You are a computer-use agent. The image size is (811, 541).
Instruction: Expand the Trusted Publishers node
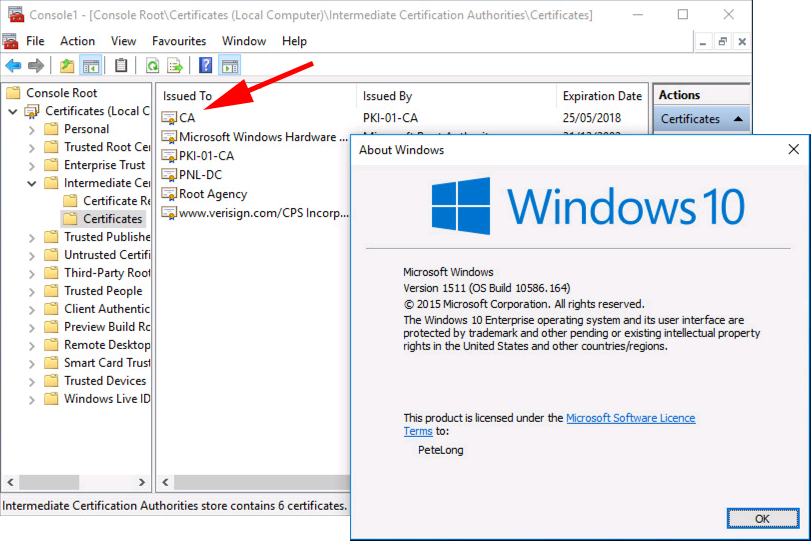pyautogui.click(x=32, y=237)
